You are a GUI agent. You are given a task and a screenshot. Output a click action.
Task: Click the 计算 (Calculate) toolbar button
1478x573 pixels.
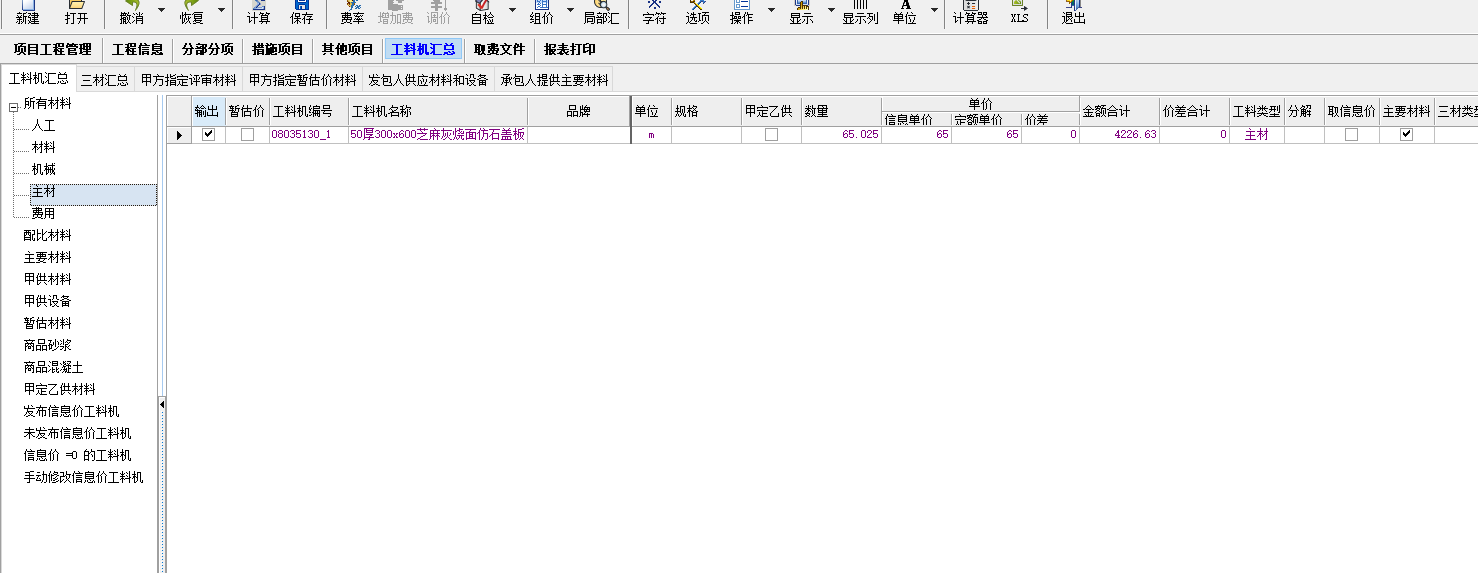[x=259, y=13]
